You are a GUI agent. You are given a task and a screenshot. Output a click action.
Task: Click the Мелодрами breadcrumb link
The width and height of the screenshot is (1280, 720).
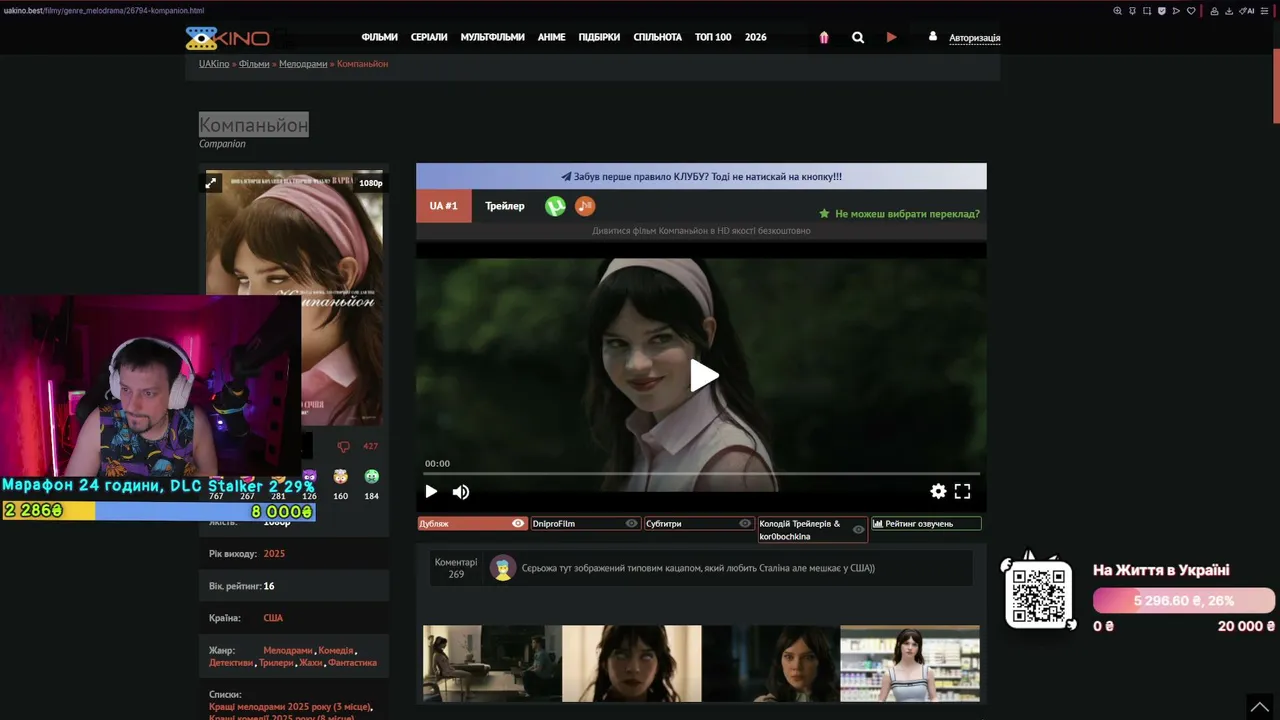point(303,64)
